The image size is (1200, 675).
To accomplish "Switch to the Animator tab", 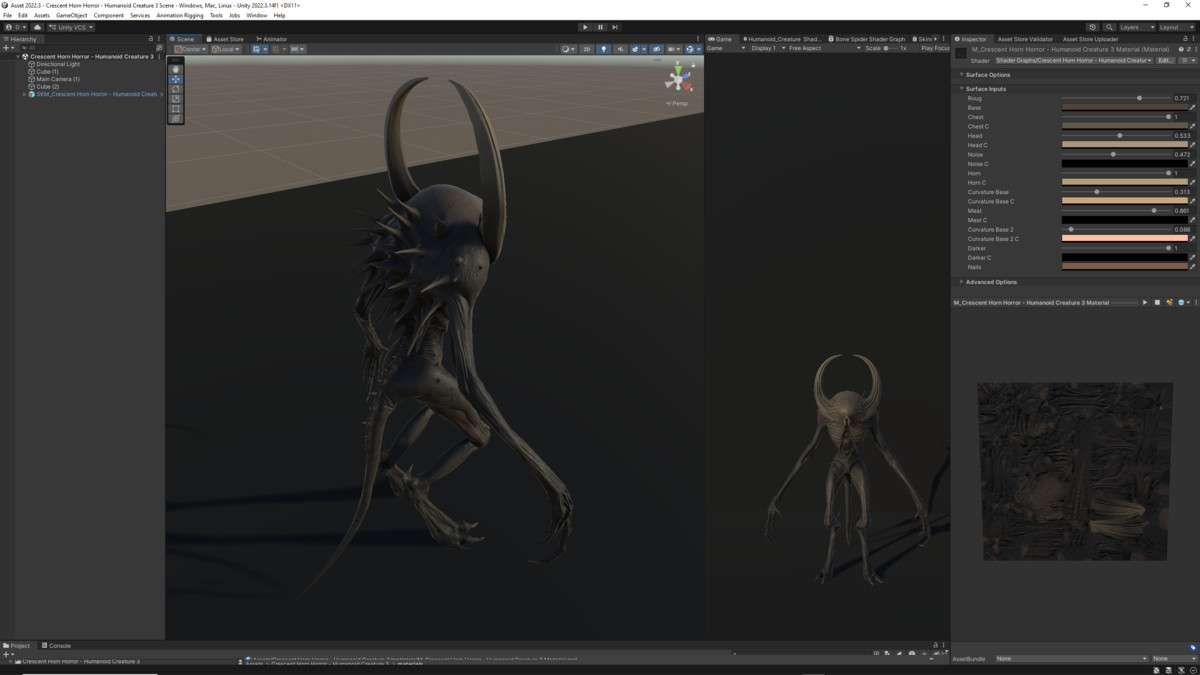I will click(x=272, y=39).
